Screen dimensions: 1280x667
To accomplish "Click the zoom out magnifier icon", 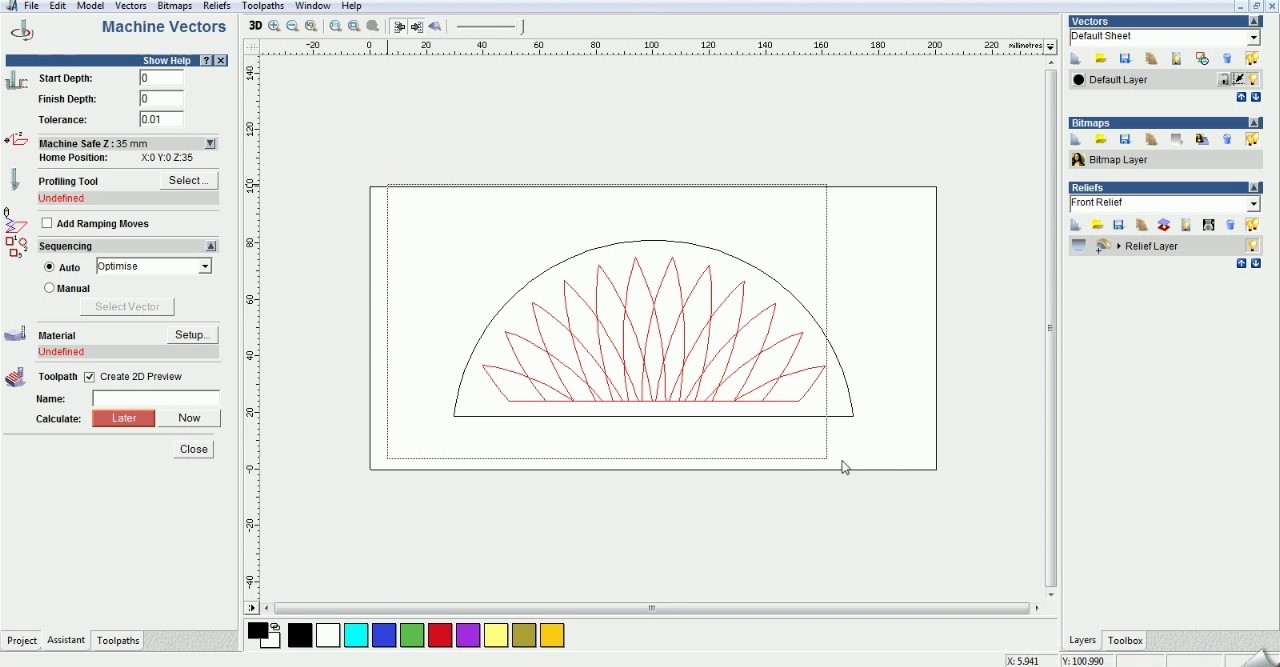I will (x=293, y=27).
